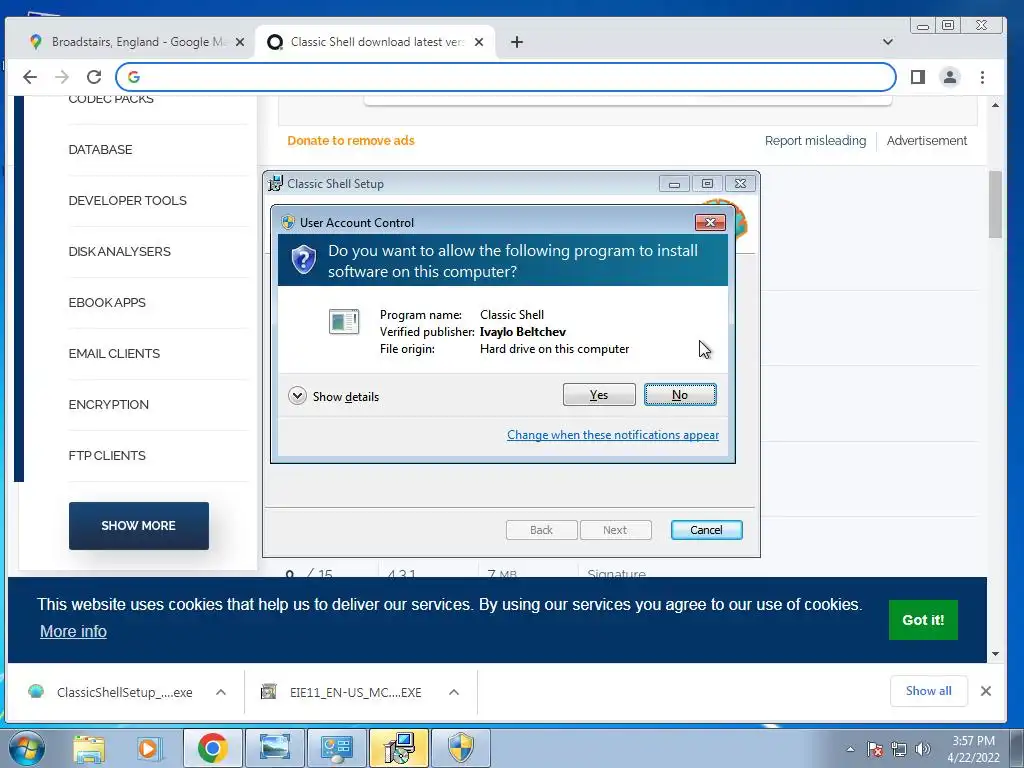Open Change when these notifications appear link

(613, 435)
